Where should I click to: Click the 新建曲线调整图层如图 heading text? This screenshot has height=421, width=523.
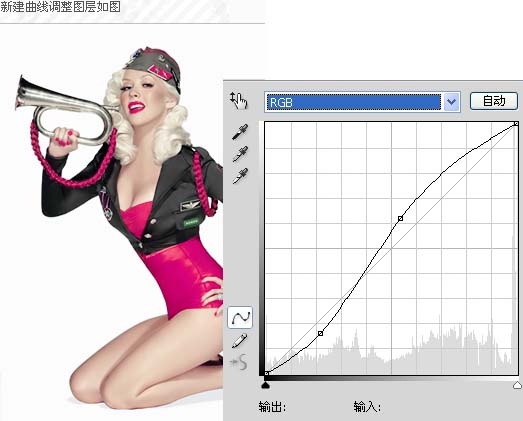pyautogui.click(x=60, y=7)
